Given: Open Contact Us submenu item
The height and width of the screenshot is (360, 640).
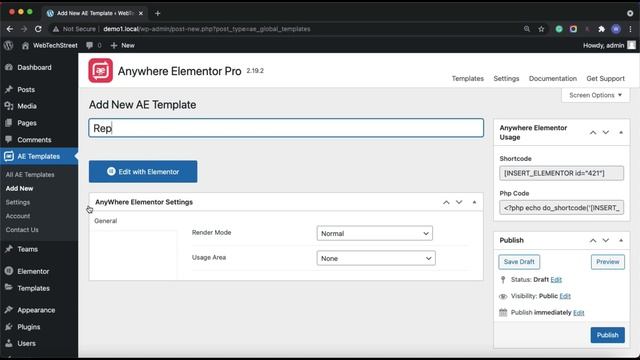Looking at the screenshot, I should (22, 230).
